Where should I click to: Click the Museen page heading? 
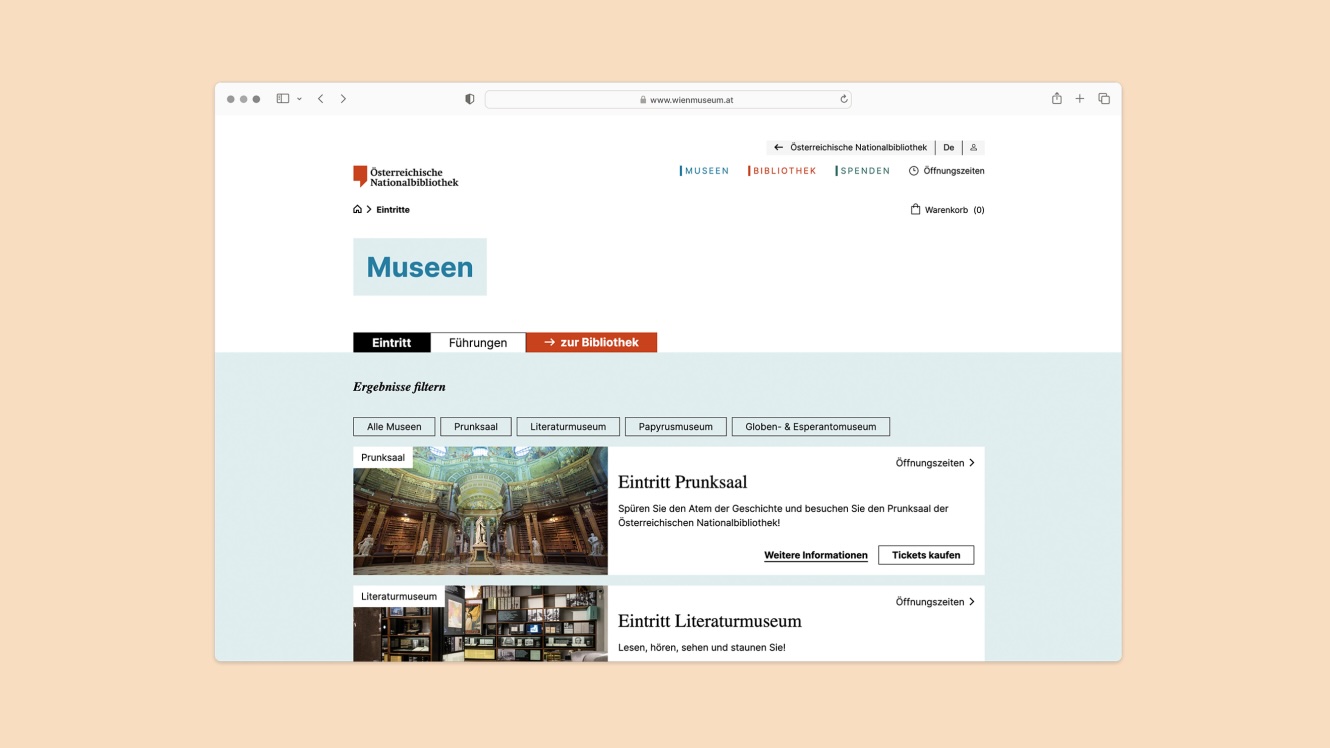(x=420, y=267)
